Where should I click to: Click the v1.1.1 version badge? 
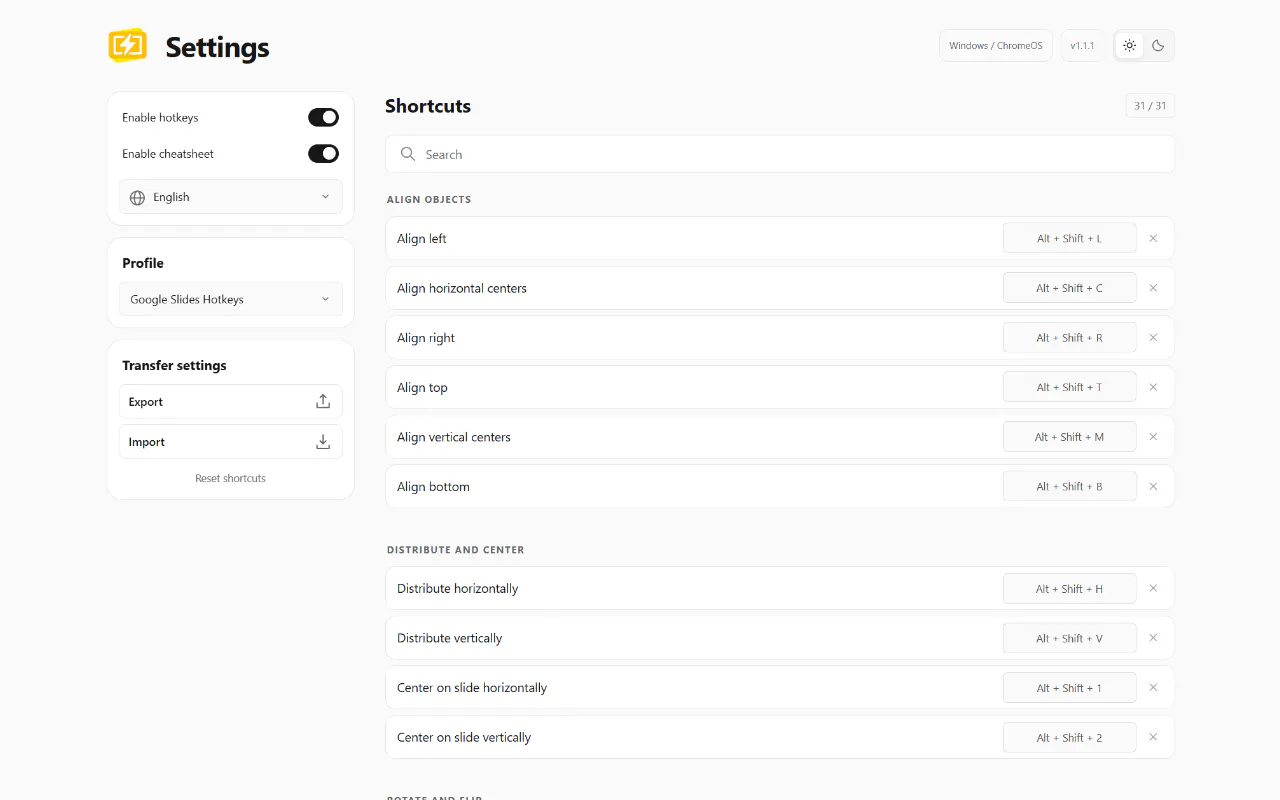[x=1082, y=46]
